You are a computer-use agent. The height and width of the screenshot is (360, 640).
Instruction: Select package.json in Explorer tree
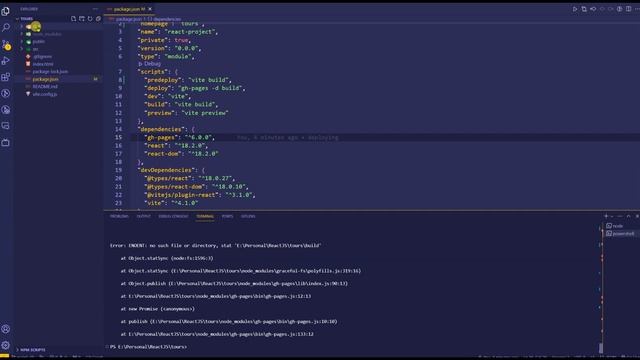45,79
